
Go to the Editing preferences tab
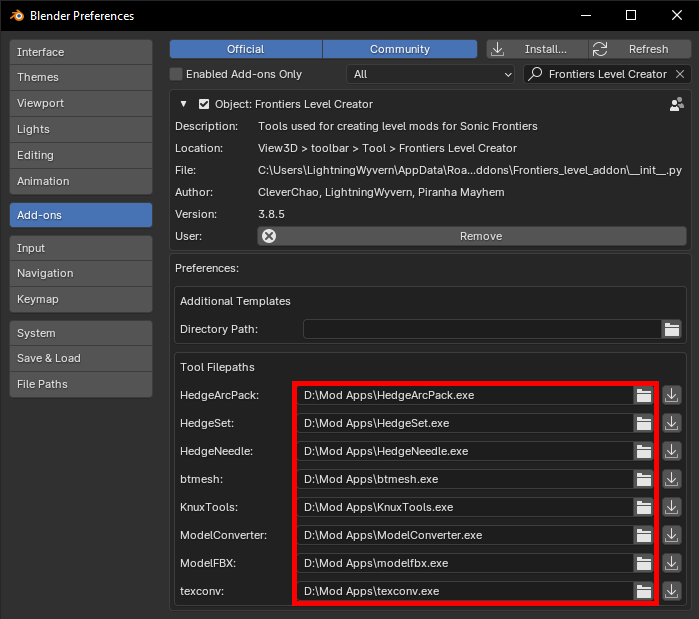click(81, 155)
